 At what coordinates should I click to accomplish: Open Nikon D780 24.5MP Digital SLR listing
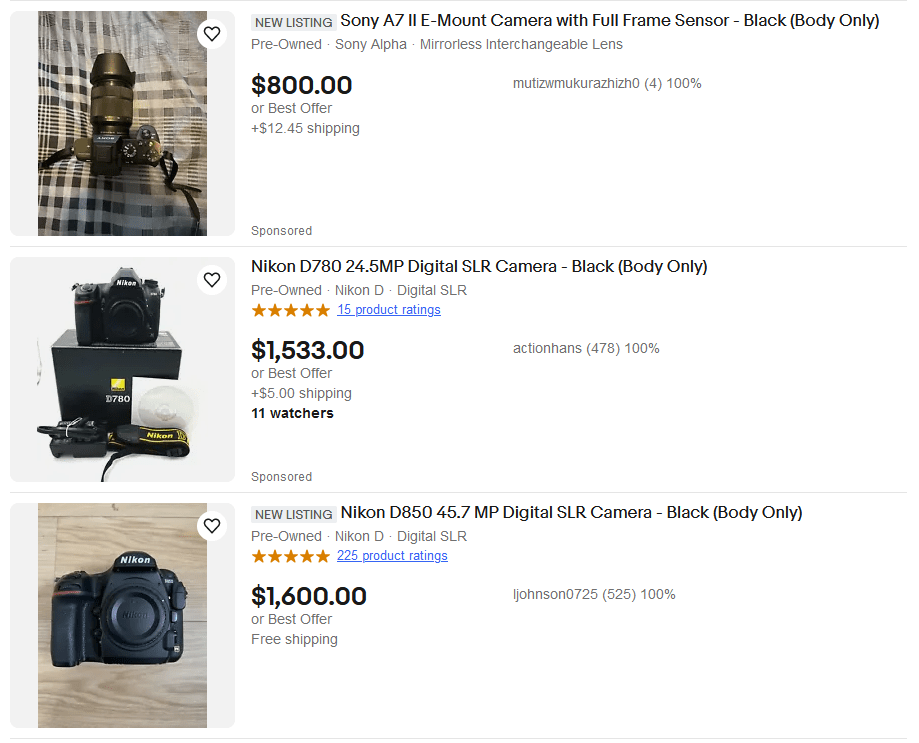tap(478, 267)
